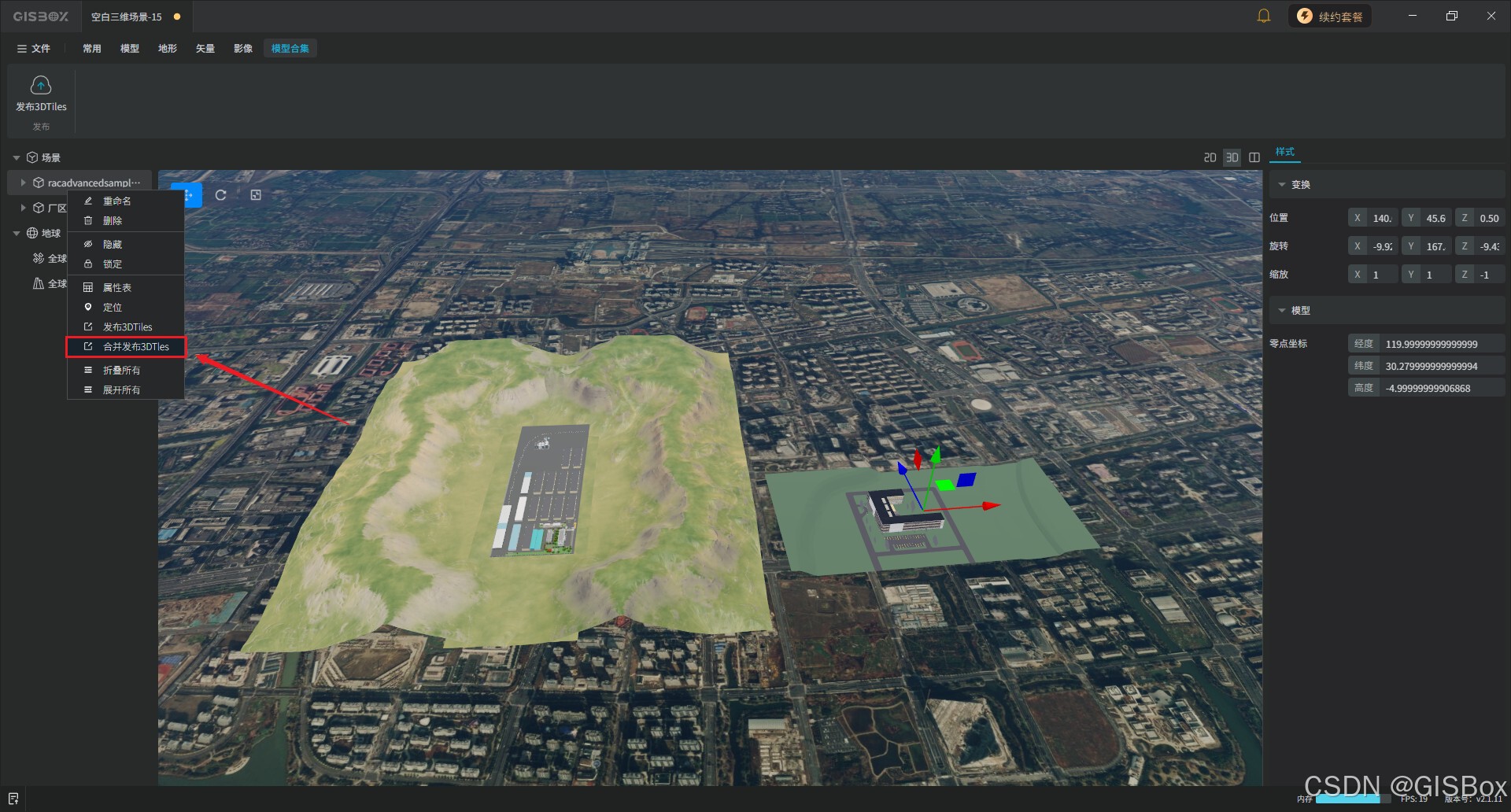Open the 模型 ribbon tab
The image size is (1511, 812).
tap(130, 48)
